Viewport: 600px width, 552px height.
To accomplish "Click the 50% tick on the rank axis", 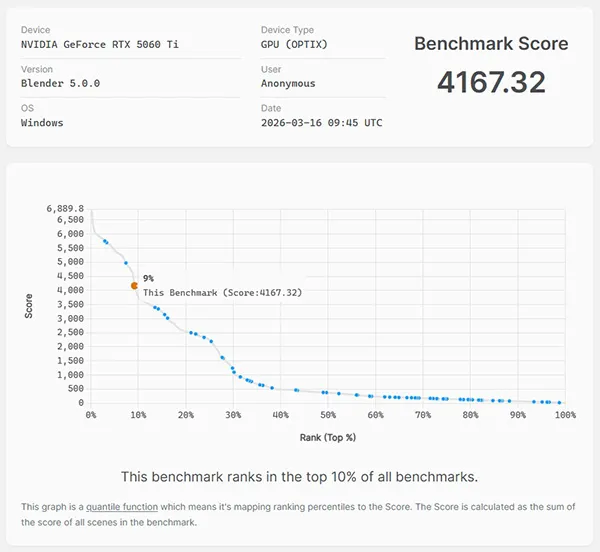I will pyautogui.click(x=329, y=415).
